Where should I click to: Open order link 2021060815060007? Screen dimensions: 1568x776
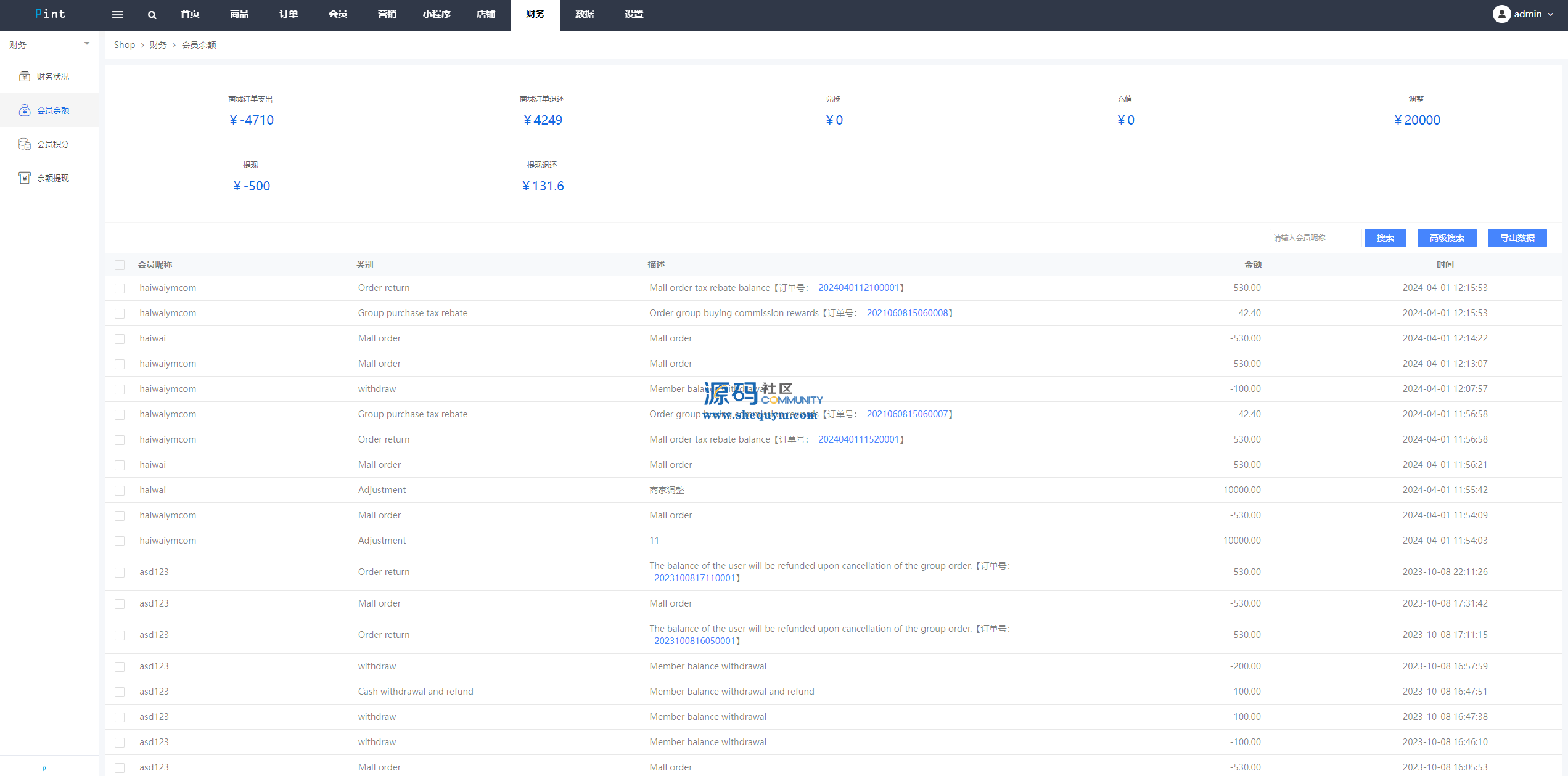[907, 414]
